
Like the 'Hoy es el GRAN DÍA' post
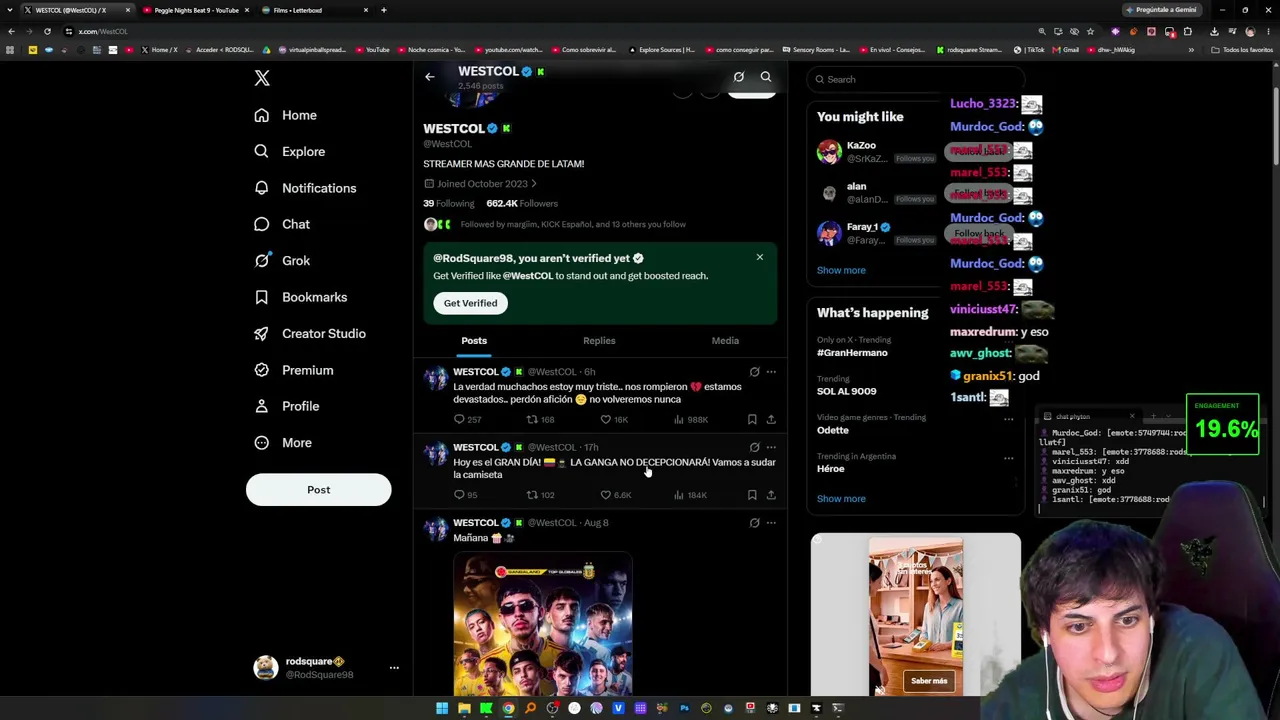[x=605, y=495]
